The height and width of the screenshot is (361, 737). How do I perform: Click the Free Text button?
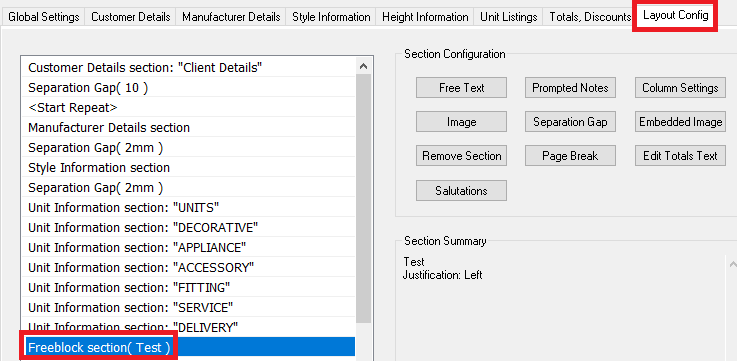[x=461, y=88]
